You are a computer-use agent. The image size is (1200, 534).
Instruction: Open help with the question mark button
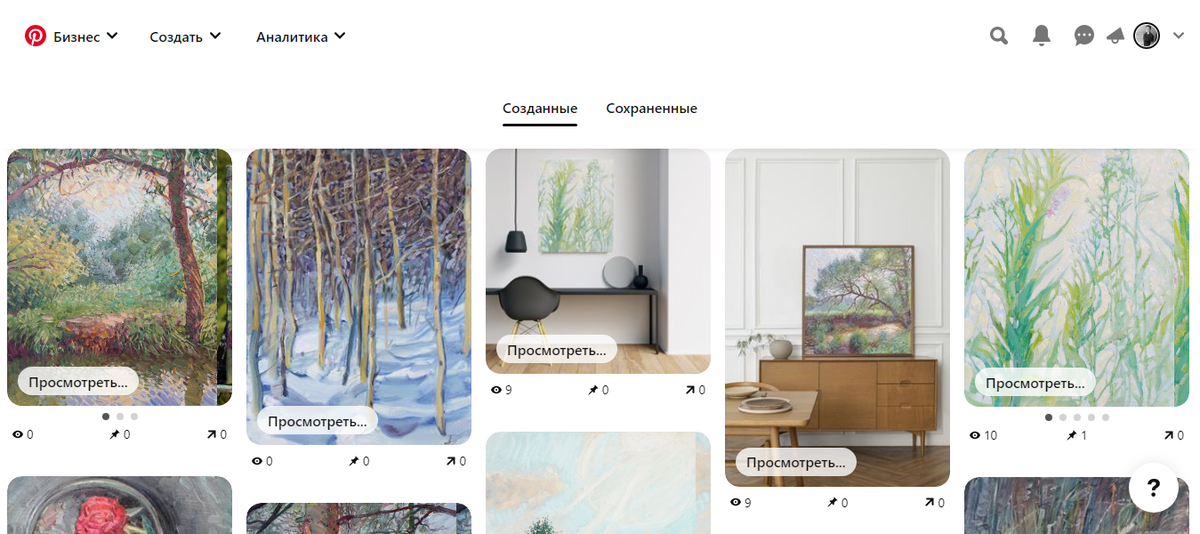click(x=1154, y=488)
